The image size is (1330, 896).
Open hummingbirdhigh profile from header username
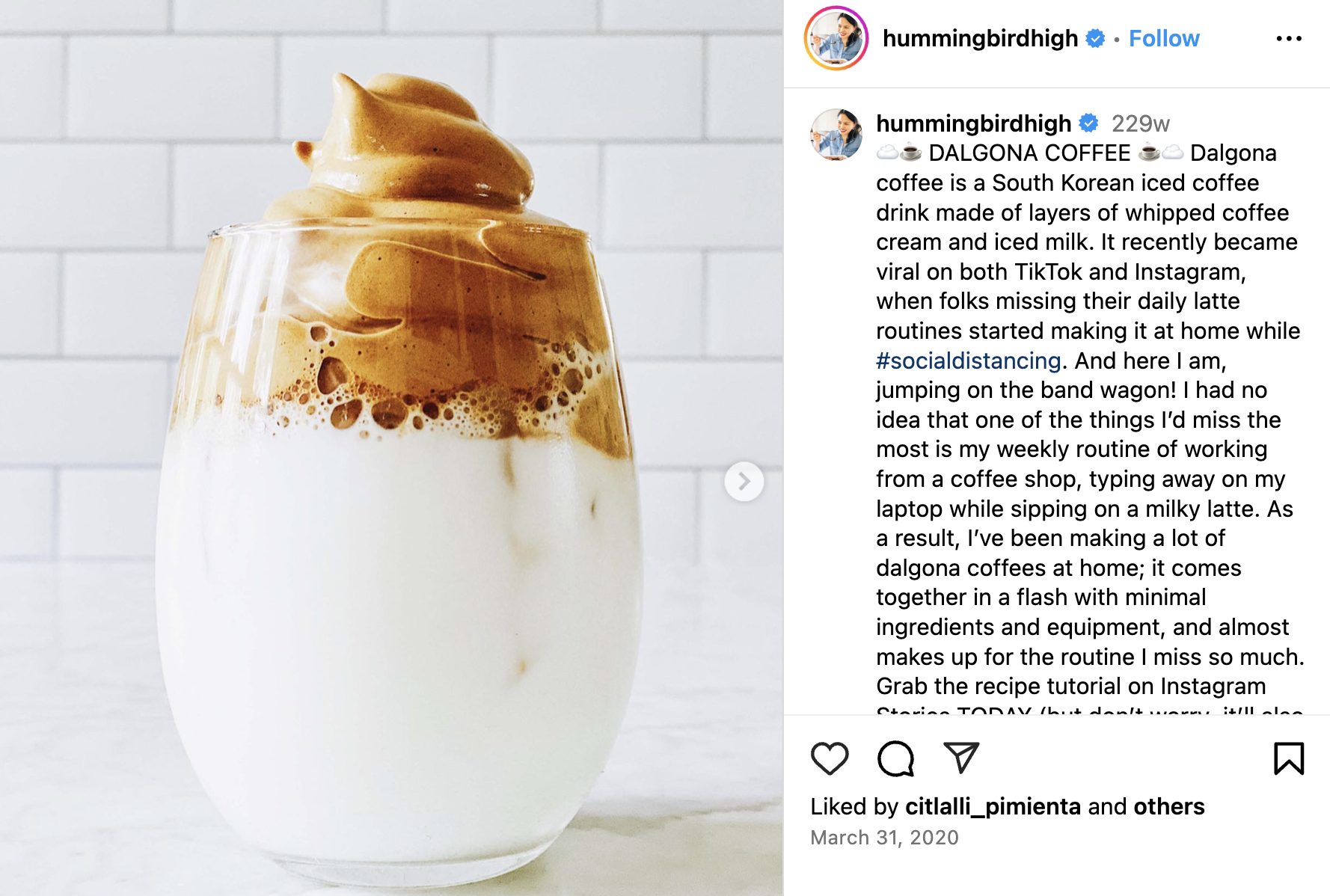(x=980, y=38)
